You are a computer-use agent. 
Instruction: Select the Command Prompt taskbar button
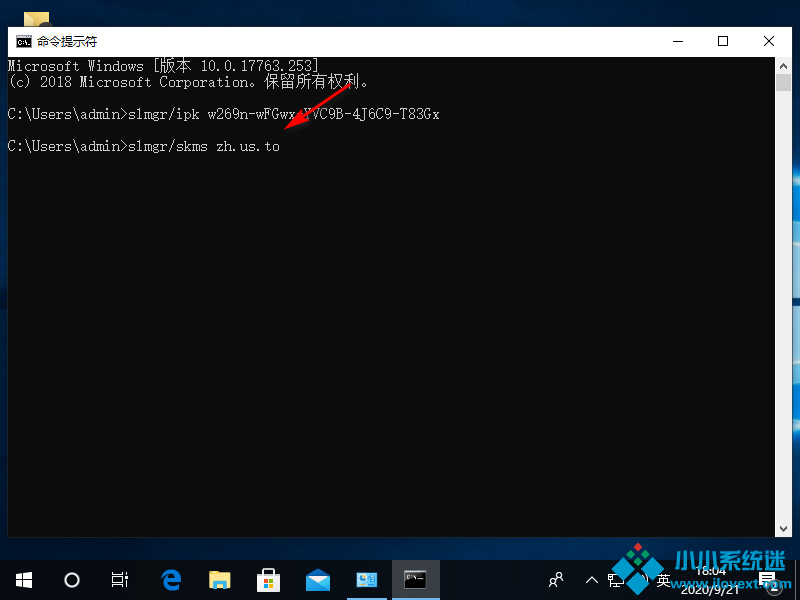pyautogui.click(x=415, y=580)
